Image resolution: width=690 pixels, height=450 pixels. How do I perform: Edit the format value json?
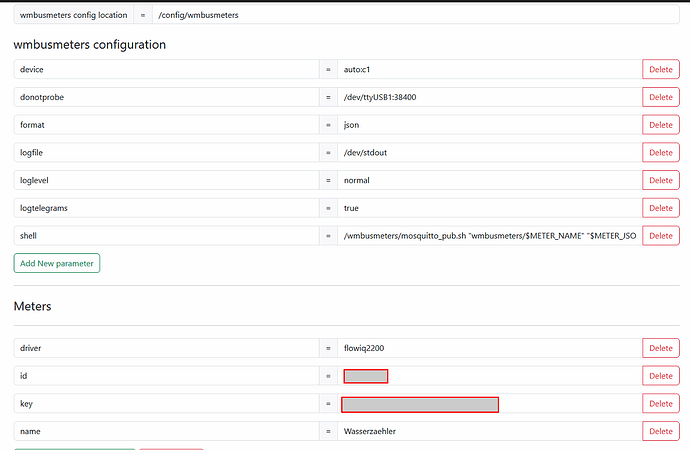(489, 125)
